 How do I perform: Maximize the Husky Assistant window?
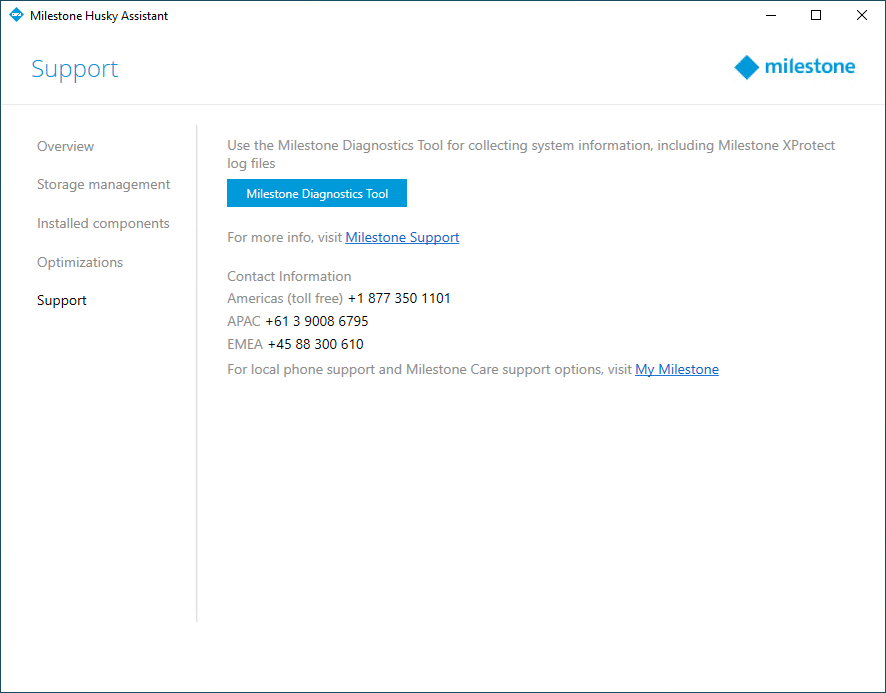click(x=816, y=15)
